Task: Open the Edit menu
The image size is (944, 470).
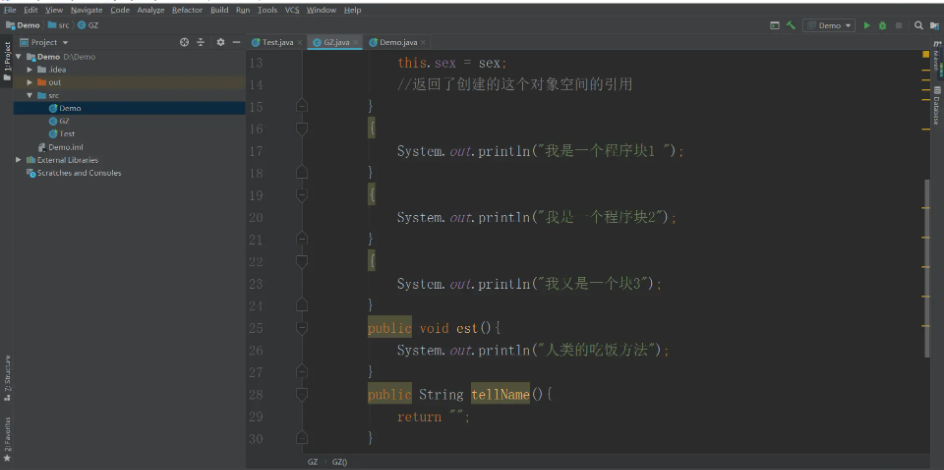Action: [x=31, y=10]
